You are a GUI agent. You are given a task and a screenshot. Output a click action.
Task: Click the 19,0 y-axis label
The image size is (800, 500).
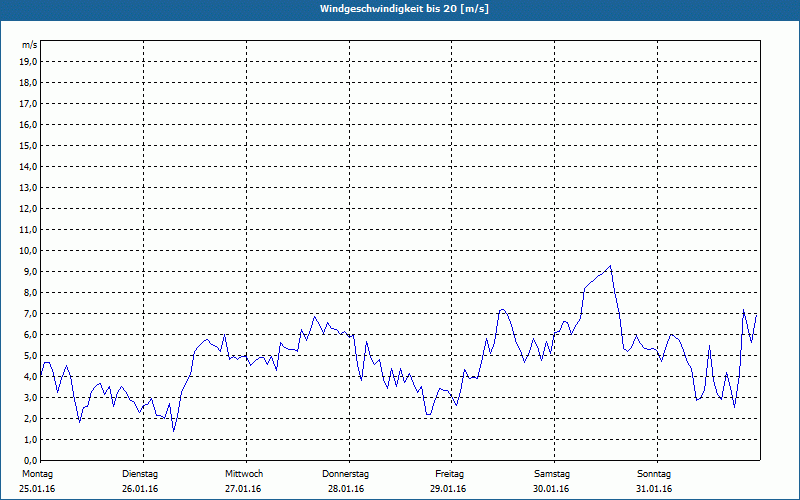28,62
